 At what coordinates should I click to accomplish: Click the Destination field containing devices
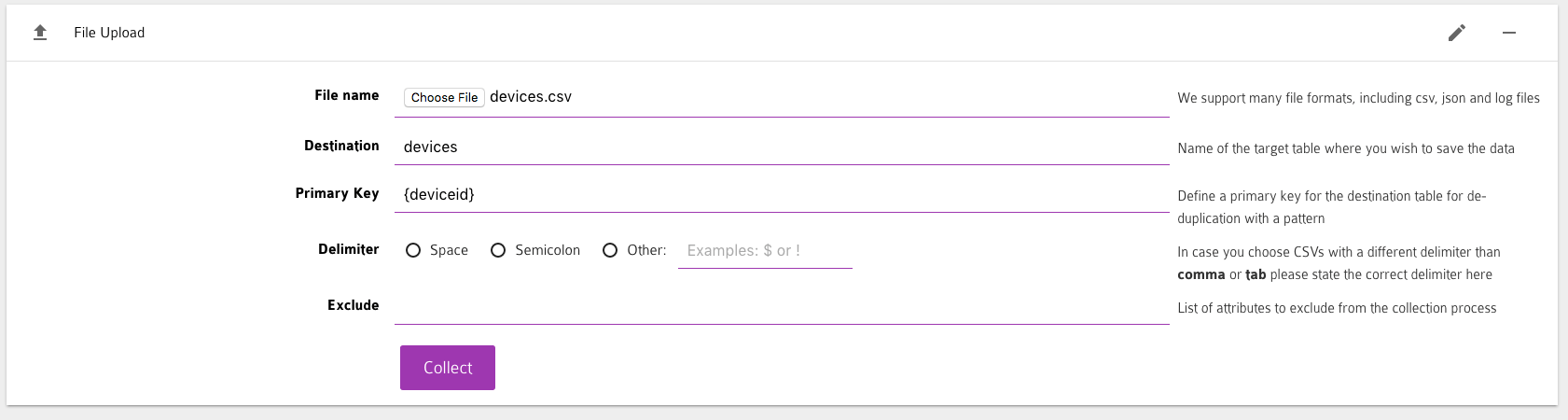781,147
